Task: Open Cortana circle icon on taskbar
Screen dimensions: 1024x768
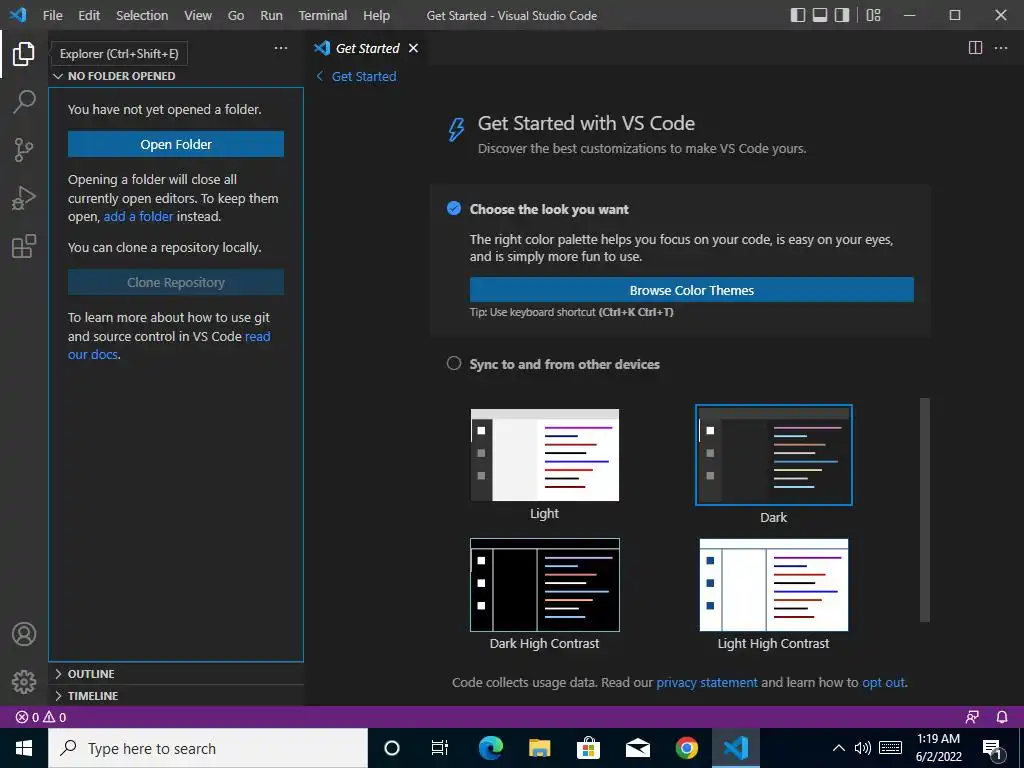Action: click(391, 748)
